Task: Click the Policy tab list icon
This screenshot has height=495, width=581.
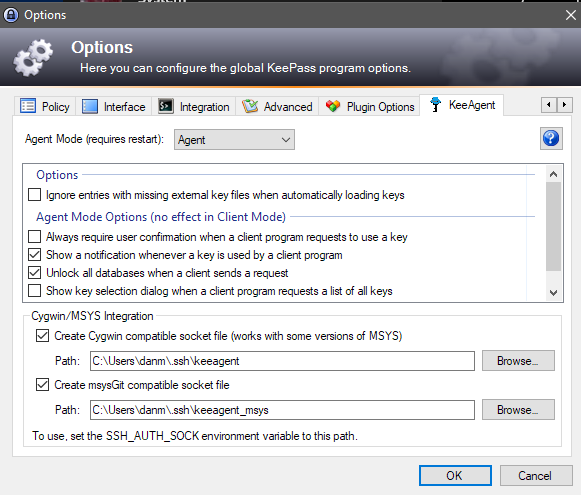Action: (28, 106)
